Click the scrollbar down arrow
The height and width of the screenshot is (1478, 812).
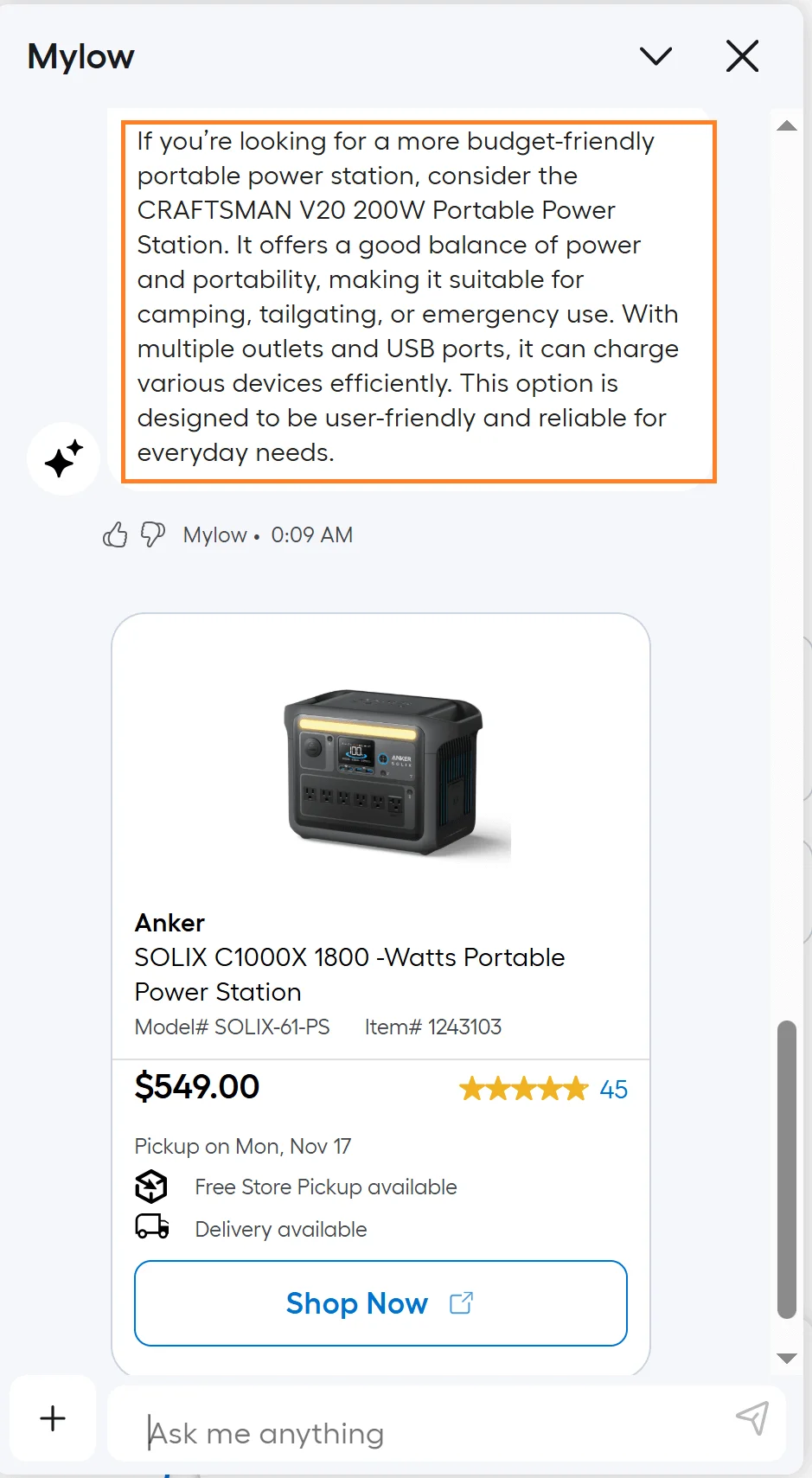pos(787,1356)
